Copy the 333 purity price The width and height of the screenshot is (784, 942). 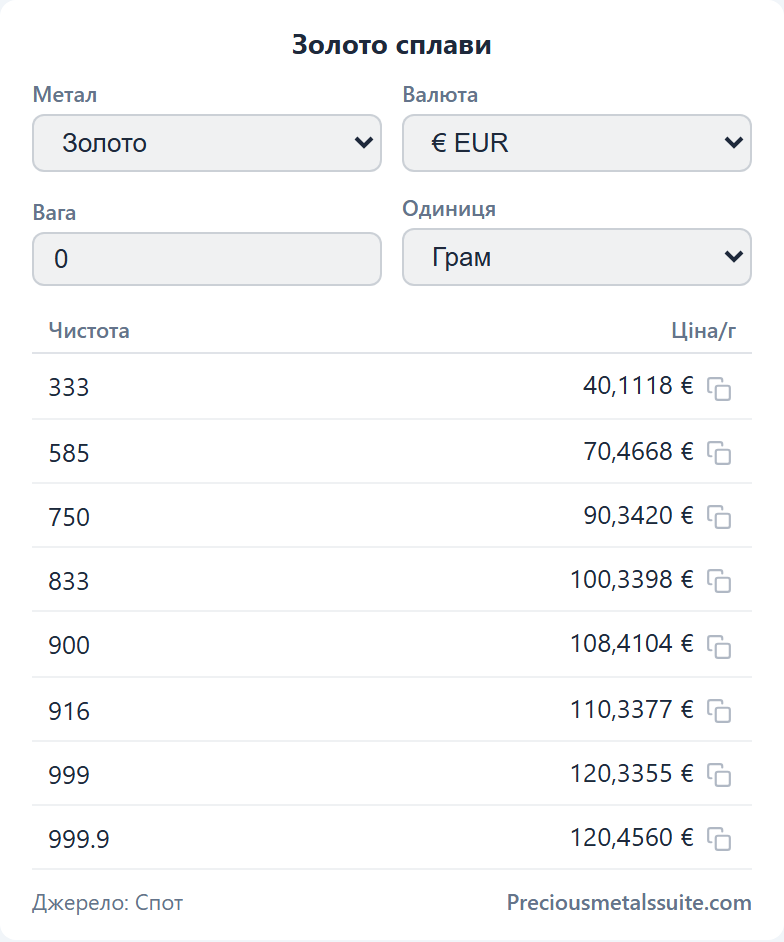[719, 389]
